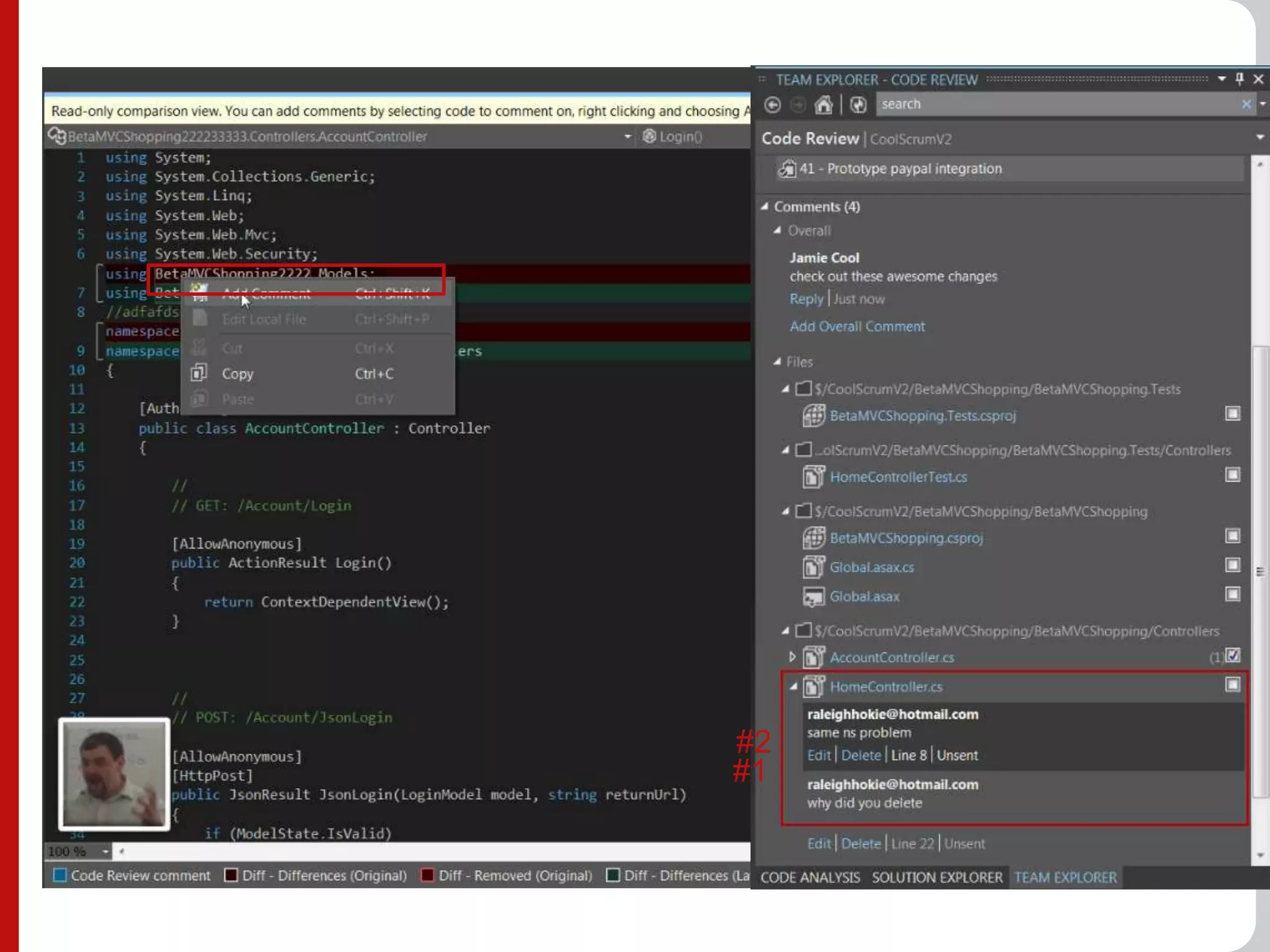
Task: Switch to the Solution Explorer tab
Action: coord(936,878)
